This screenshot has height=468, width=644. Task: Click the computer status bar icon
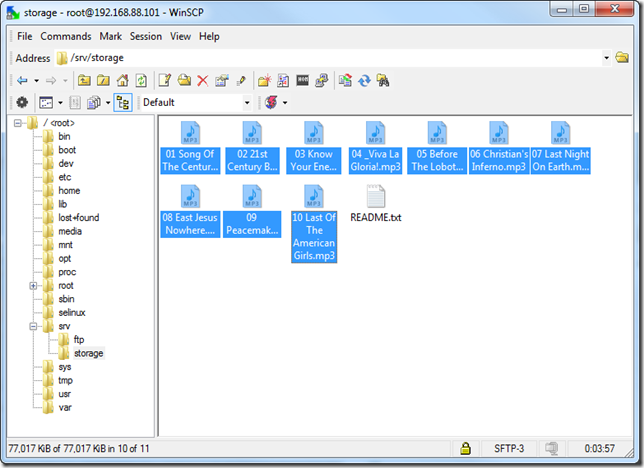pyautogui.click(x=551, y=448)
